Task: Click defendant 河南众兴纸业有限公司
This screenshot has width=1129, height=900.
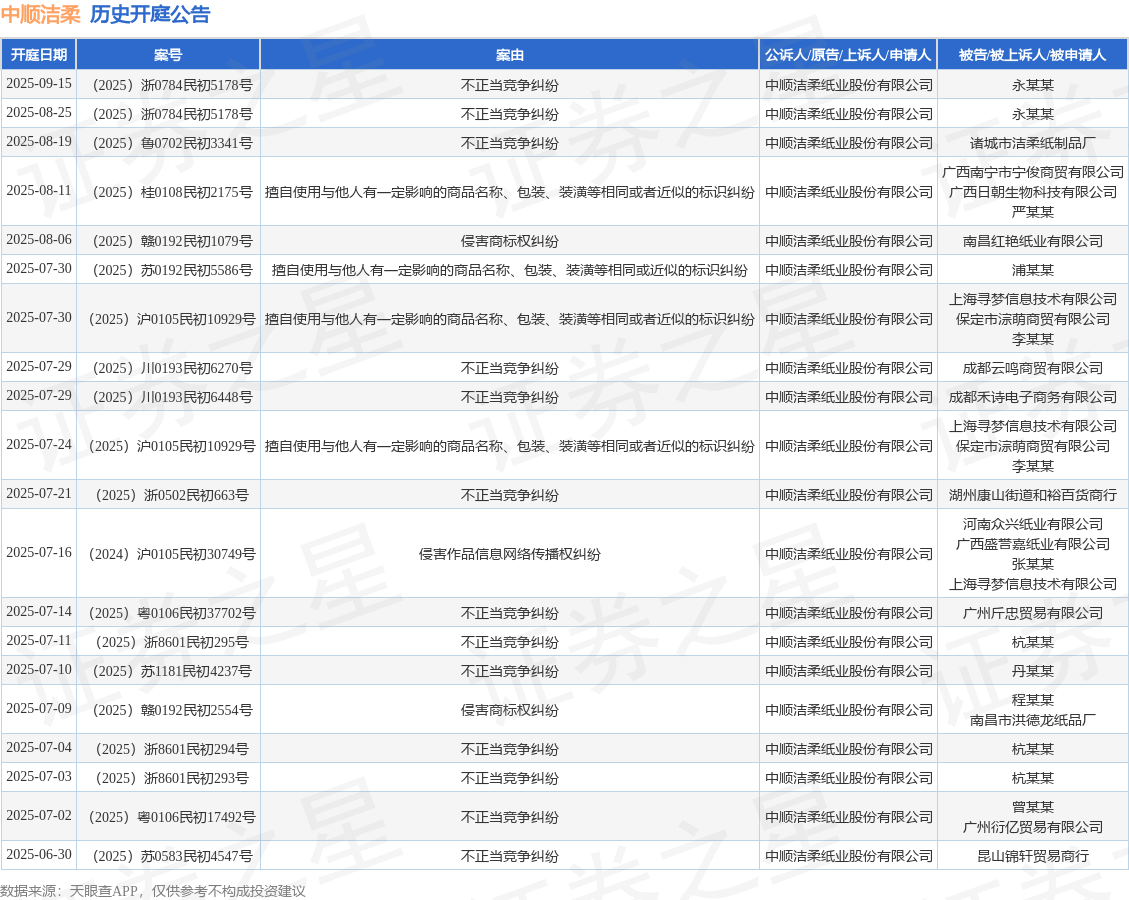Action: [x=1033, y=524]
